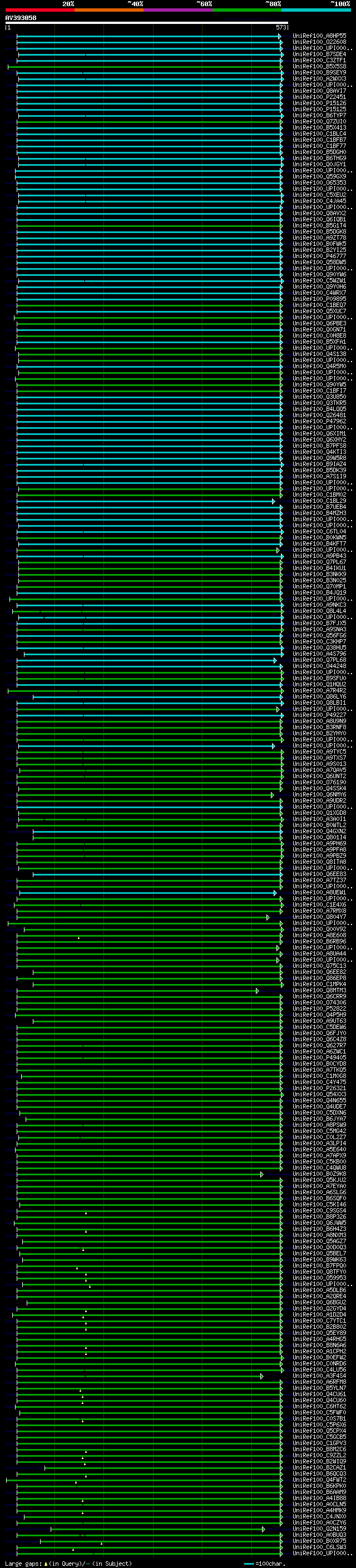Select the UniRef100_P09895 label
The width and height of the screenshot is (356, 1568).
coord(319,299)
